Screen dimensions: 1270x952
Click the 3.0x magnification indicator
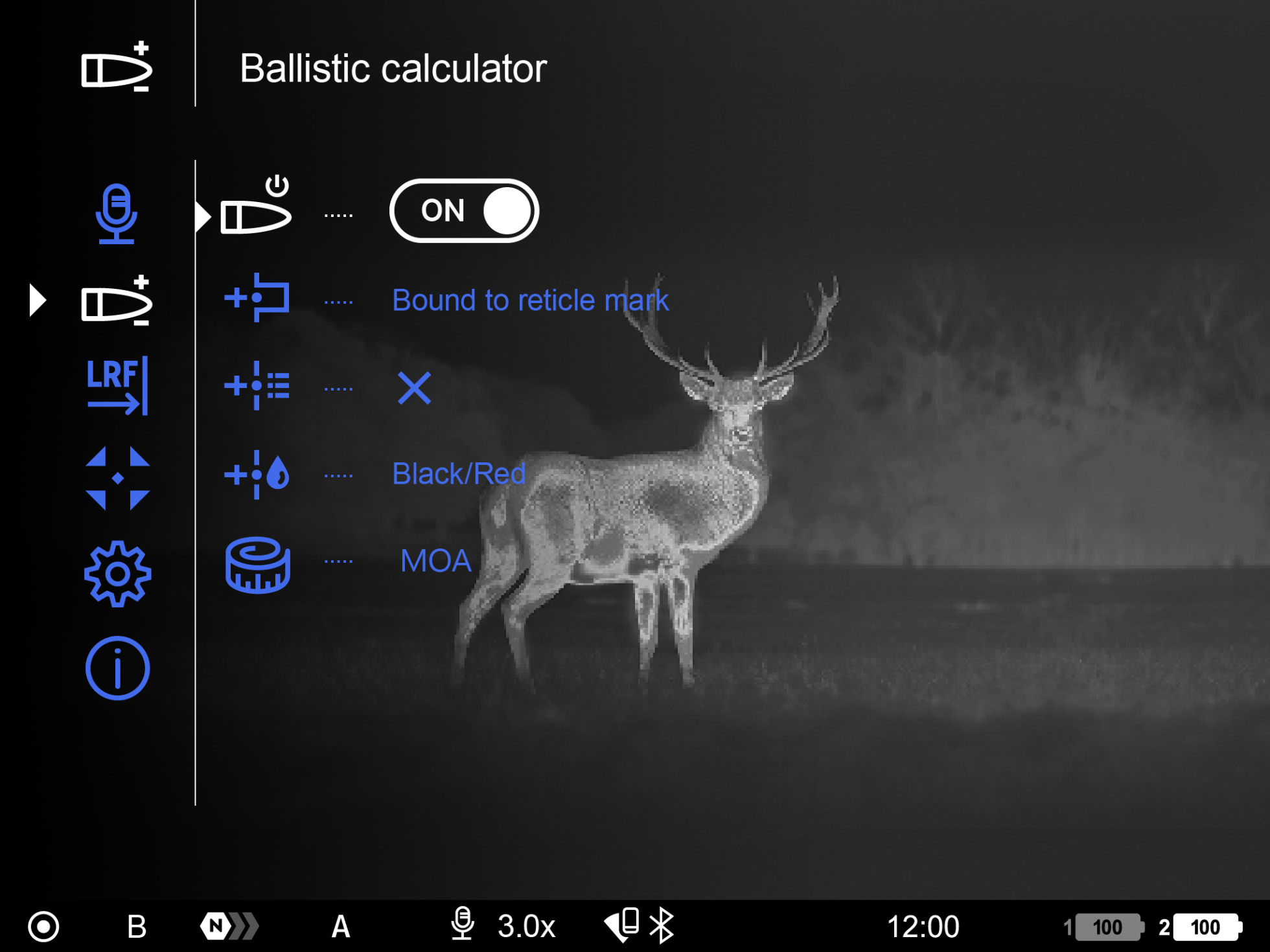click(526, 926)
